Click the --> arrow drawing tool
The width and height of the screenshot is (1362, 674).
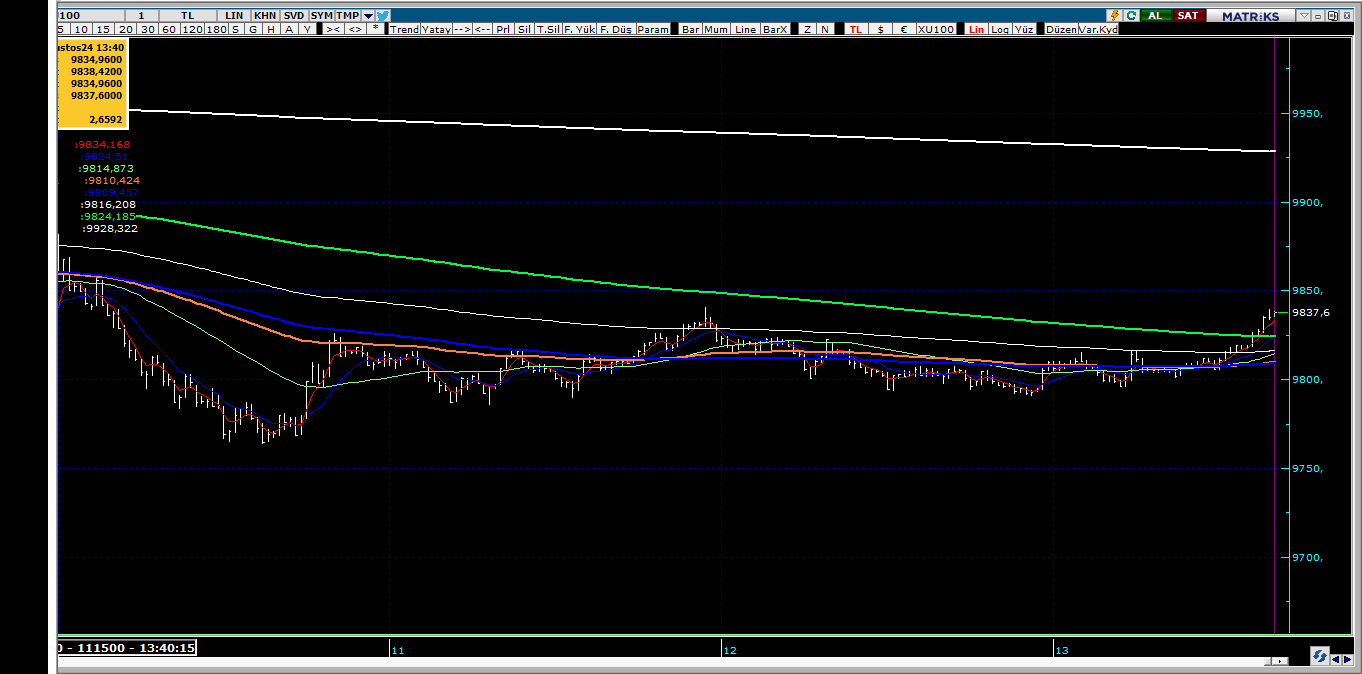pos(463,29)
